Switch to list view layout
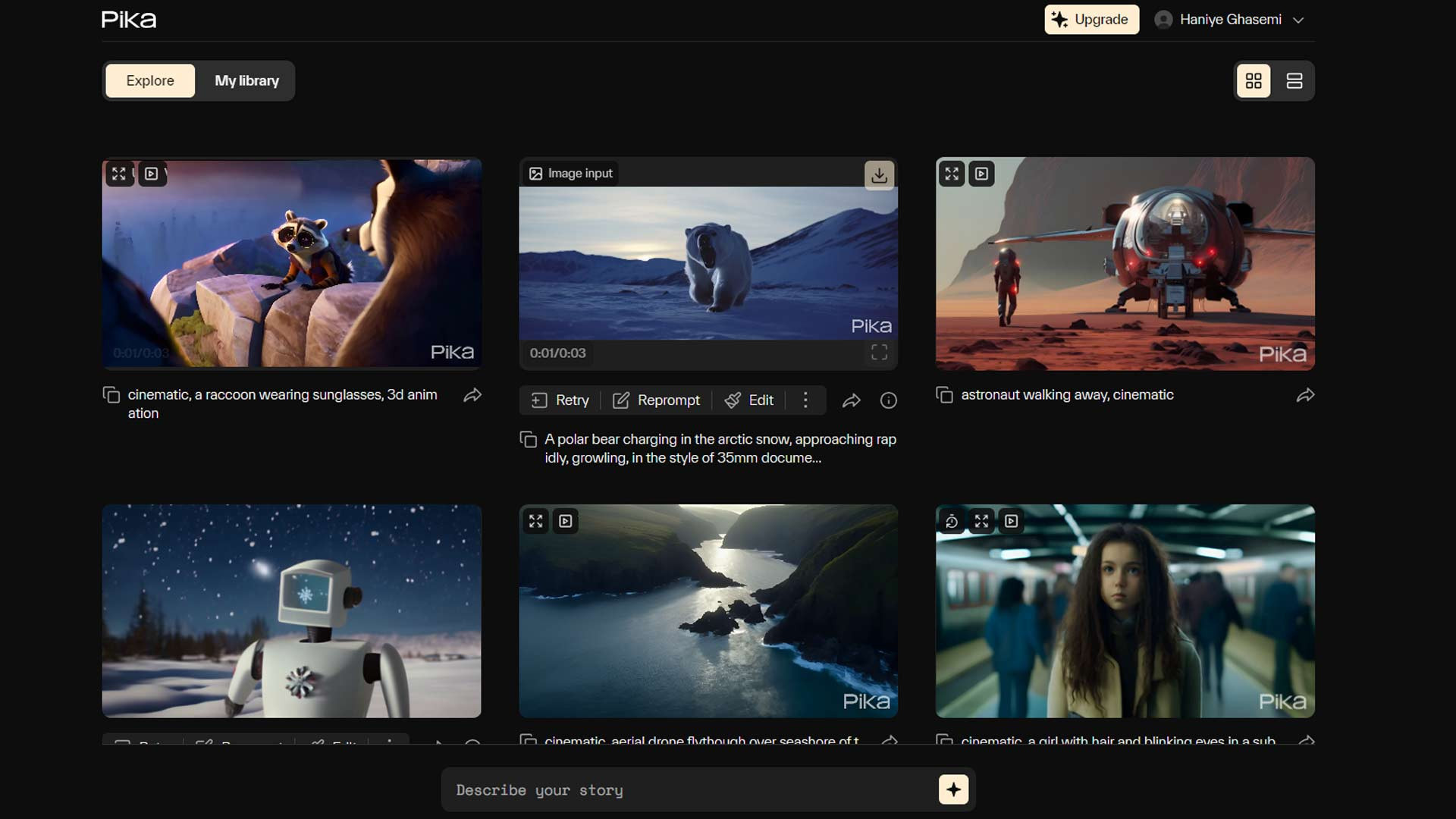This screenshot has height=819, width=1456. pyautogui.click(x=1294, y=80)
